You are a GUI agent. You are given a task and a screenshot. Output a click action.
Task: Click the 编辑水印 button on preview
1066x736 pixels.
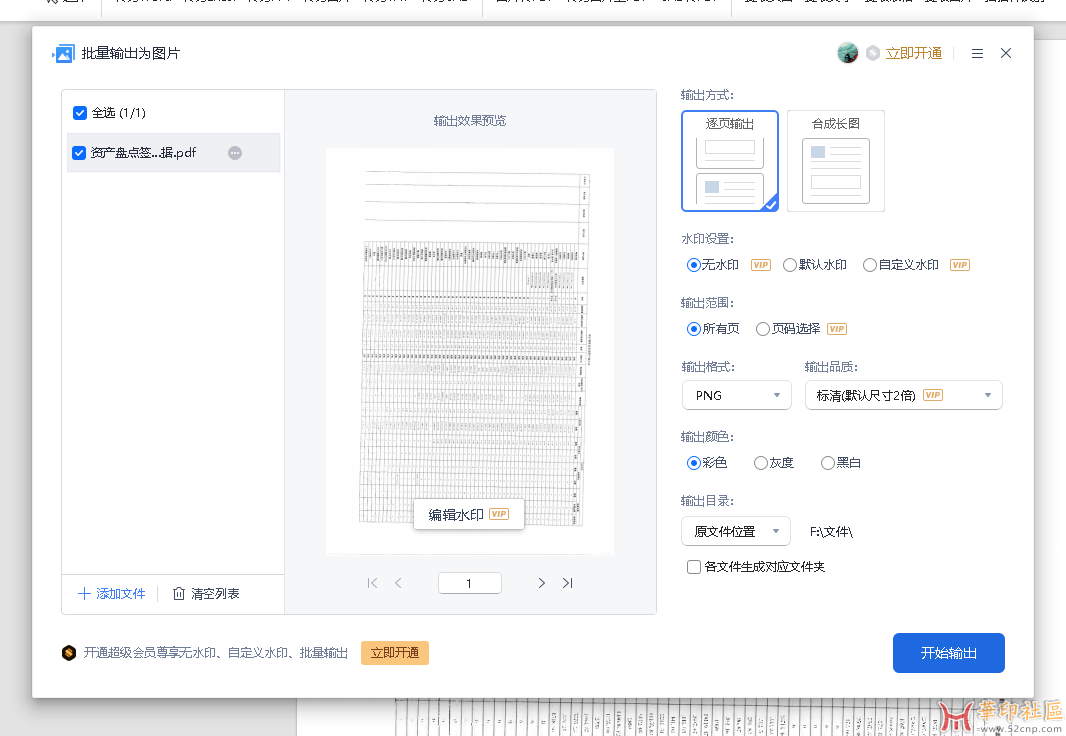(x=468, y=514)
